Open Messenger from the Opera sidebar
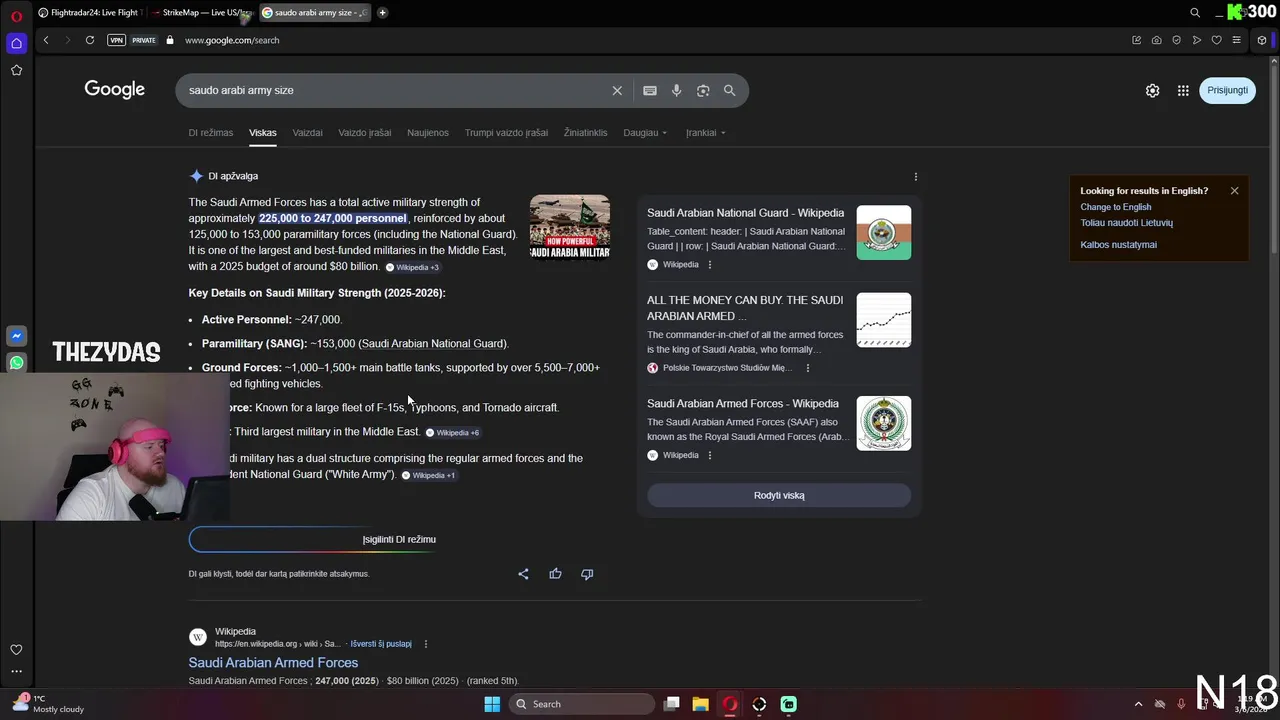This screenshot has height=720, width=1280. tap(16, 337)
